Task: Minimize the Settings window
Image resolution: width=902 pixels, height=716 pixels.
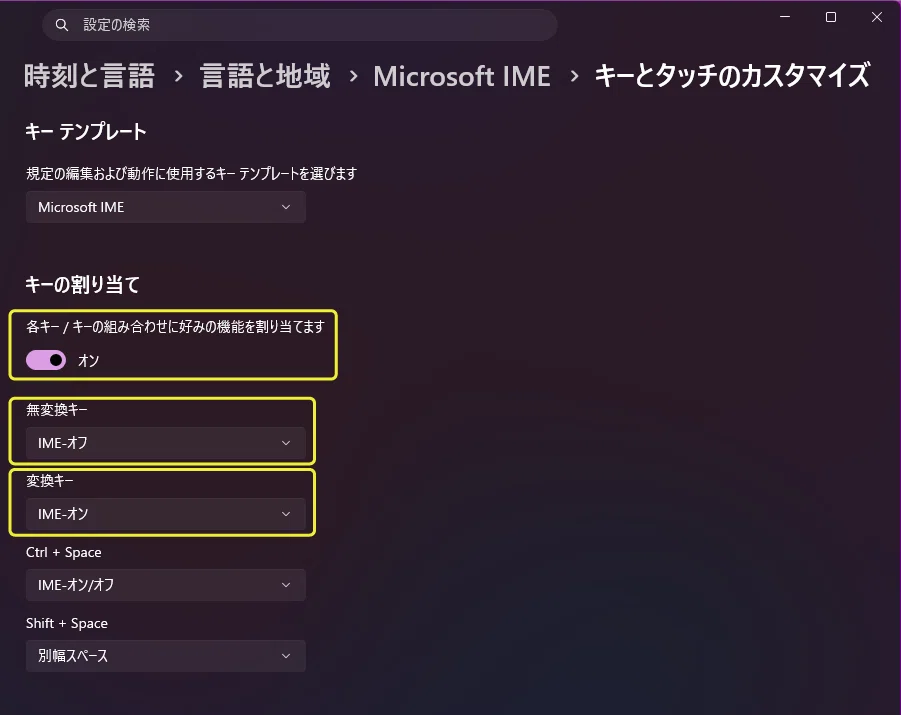Action: click(x=785, y=17)
